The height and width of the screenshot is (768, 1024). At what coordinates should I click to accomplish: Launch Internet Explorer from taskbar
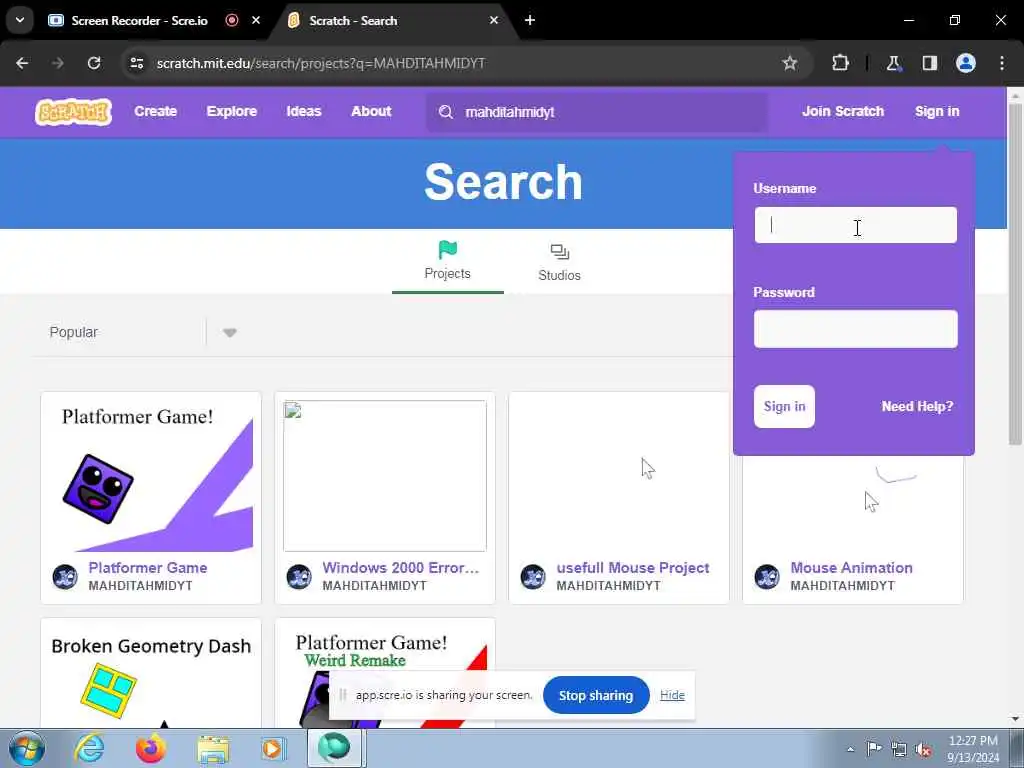[x=89, y=748]
